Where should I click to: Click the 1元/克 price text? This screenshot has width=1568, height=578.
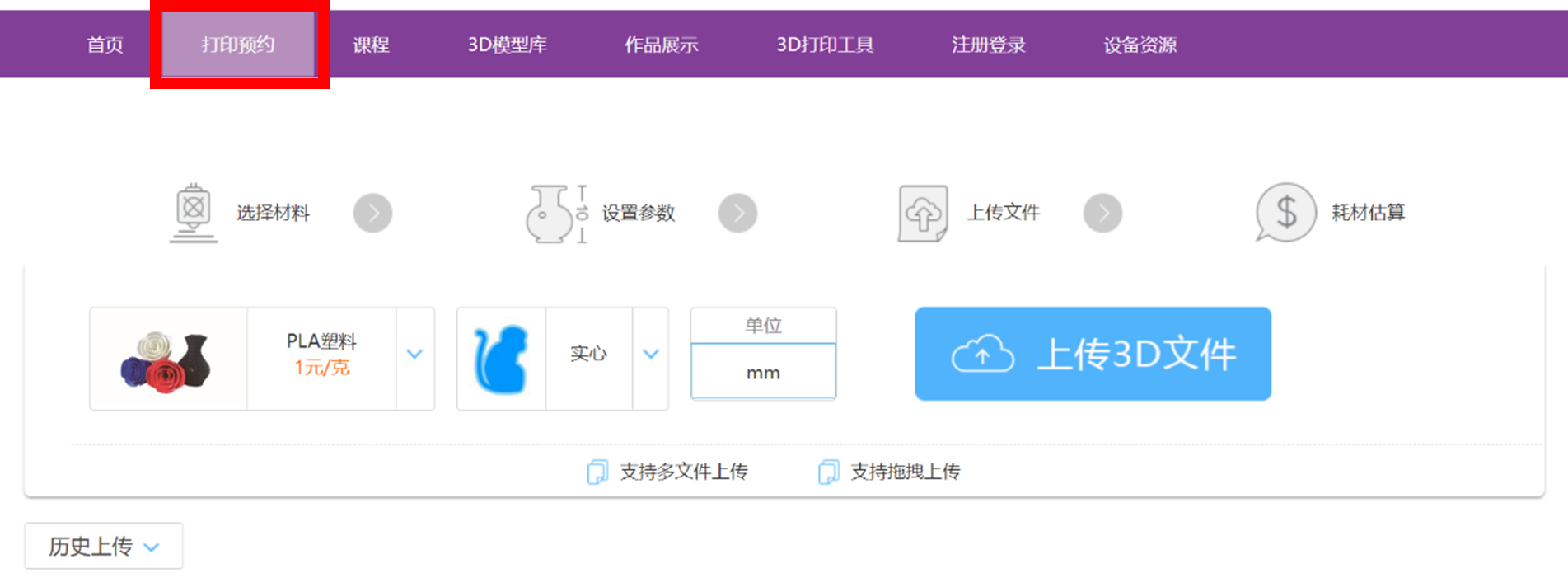[321, 368]
